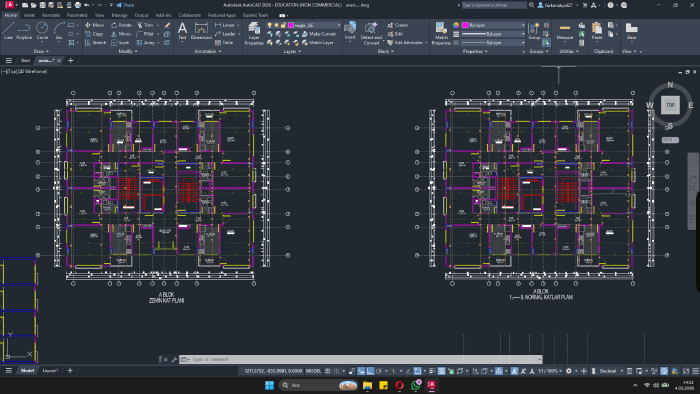Open Layer Properties manager
The height and width of the screenshot is (394, 700).
tap(254, 33)
